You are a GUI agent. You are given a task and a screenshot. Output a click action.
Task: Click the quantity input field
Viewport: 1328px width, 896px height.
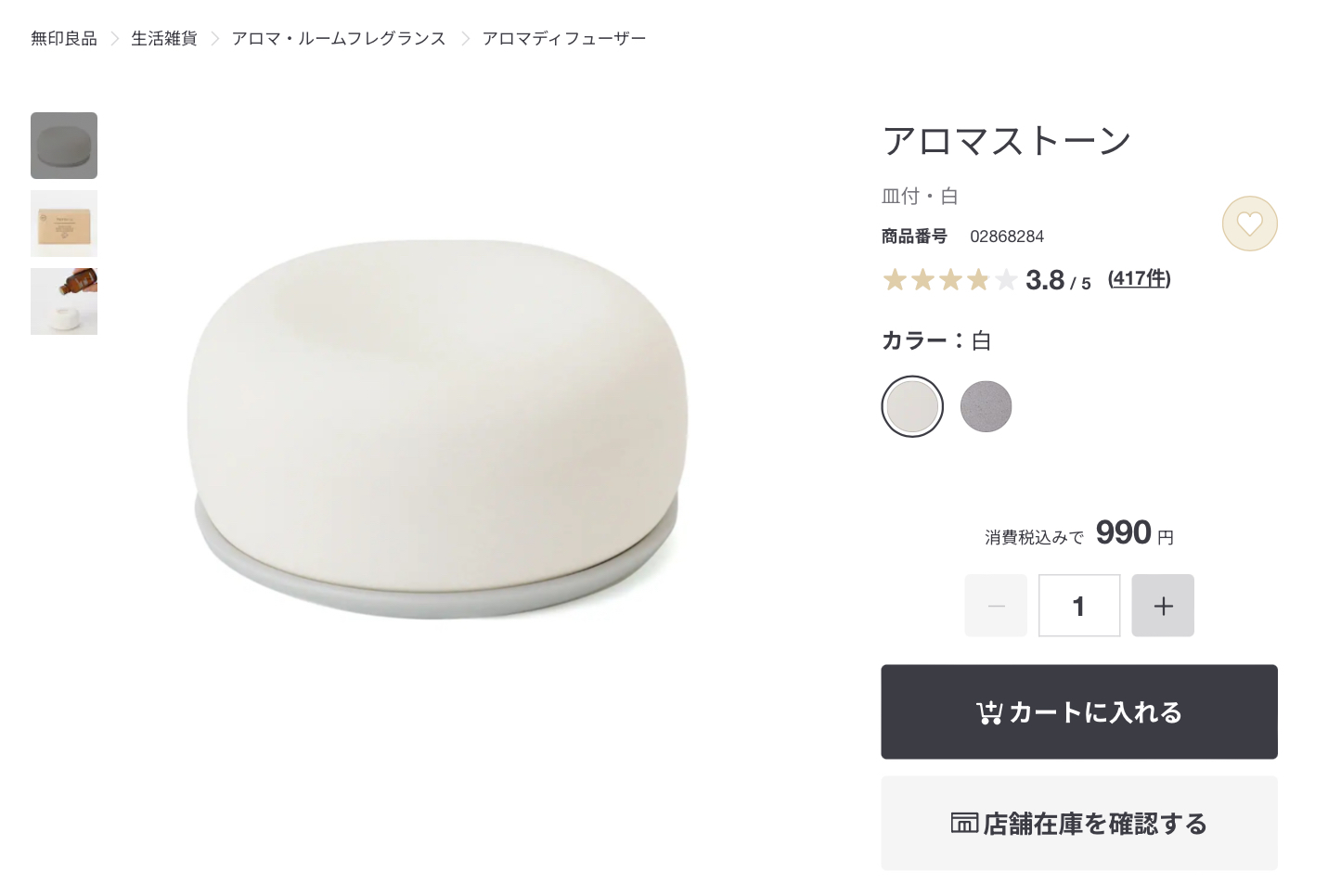click(1079, 606)
